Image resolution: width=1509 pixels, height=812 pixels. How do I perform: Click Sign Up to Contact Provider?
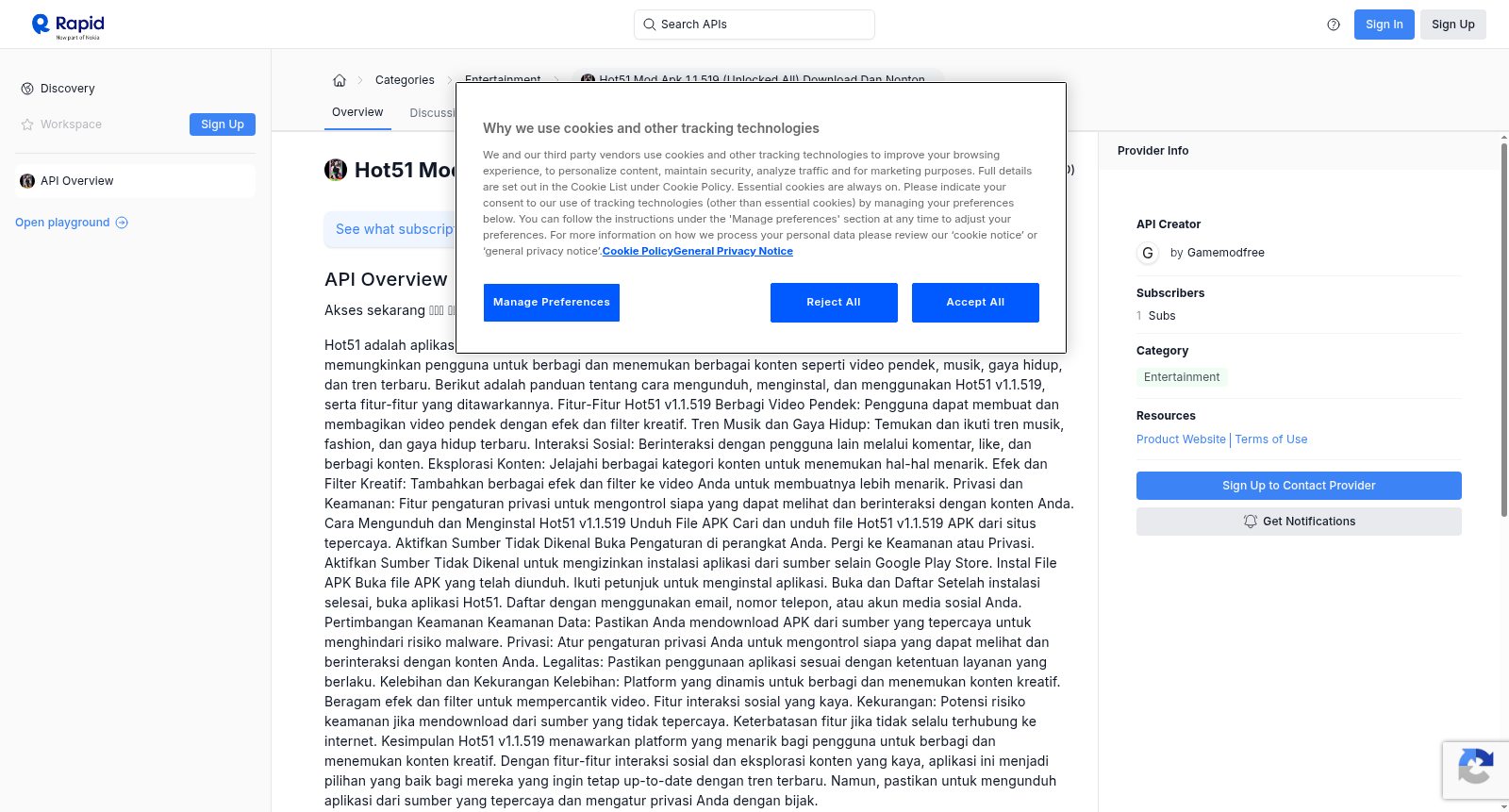1299,486
